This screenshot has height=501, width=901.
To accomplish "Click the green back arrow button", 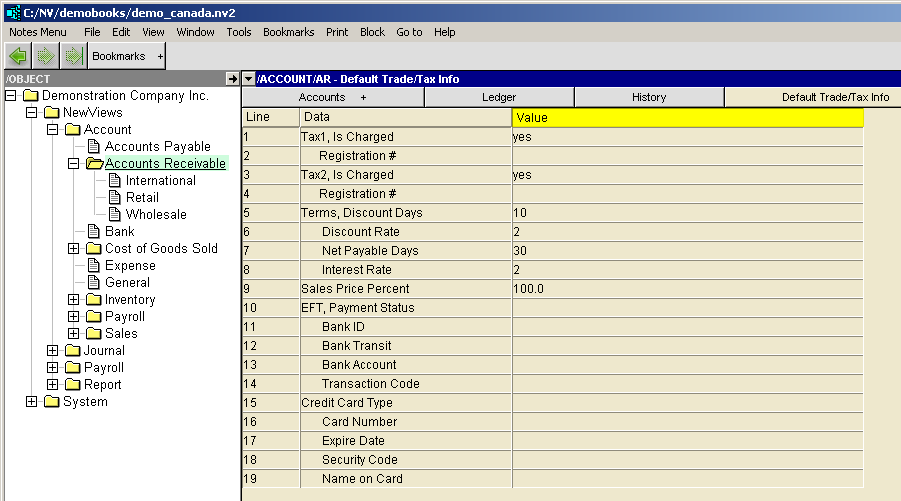I will [x=18, y=56].
